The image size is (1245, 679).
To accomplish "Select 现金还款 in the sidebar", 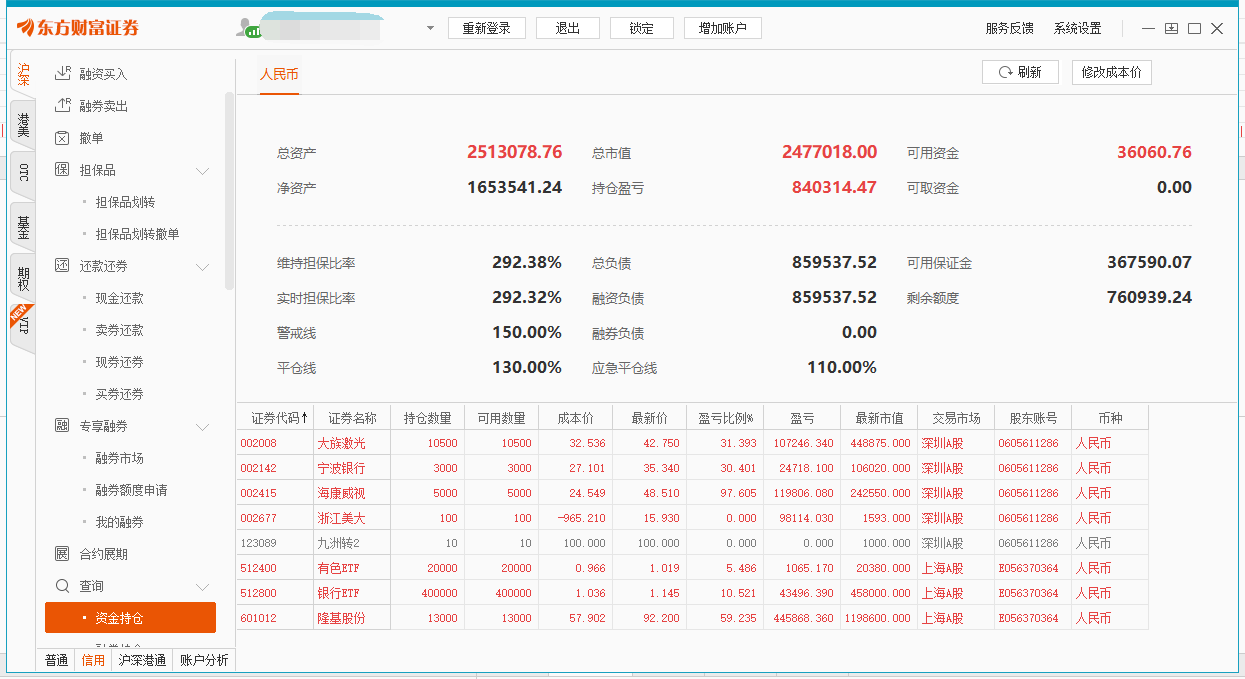I will tap(119, 298).
